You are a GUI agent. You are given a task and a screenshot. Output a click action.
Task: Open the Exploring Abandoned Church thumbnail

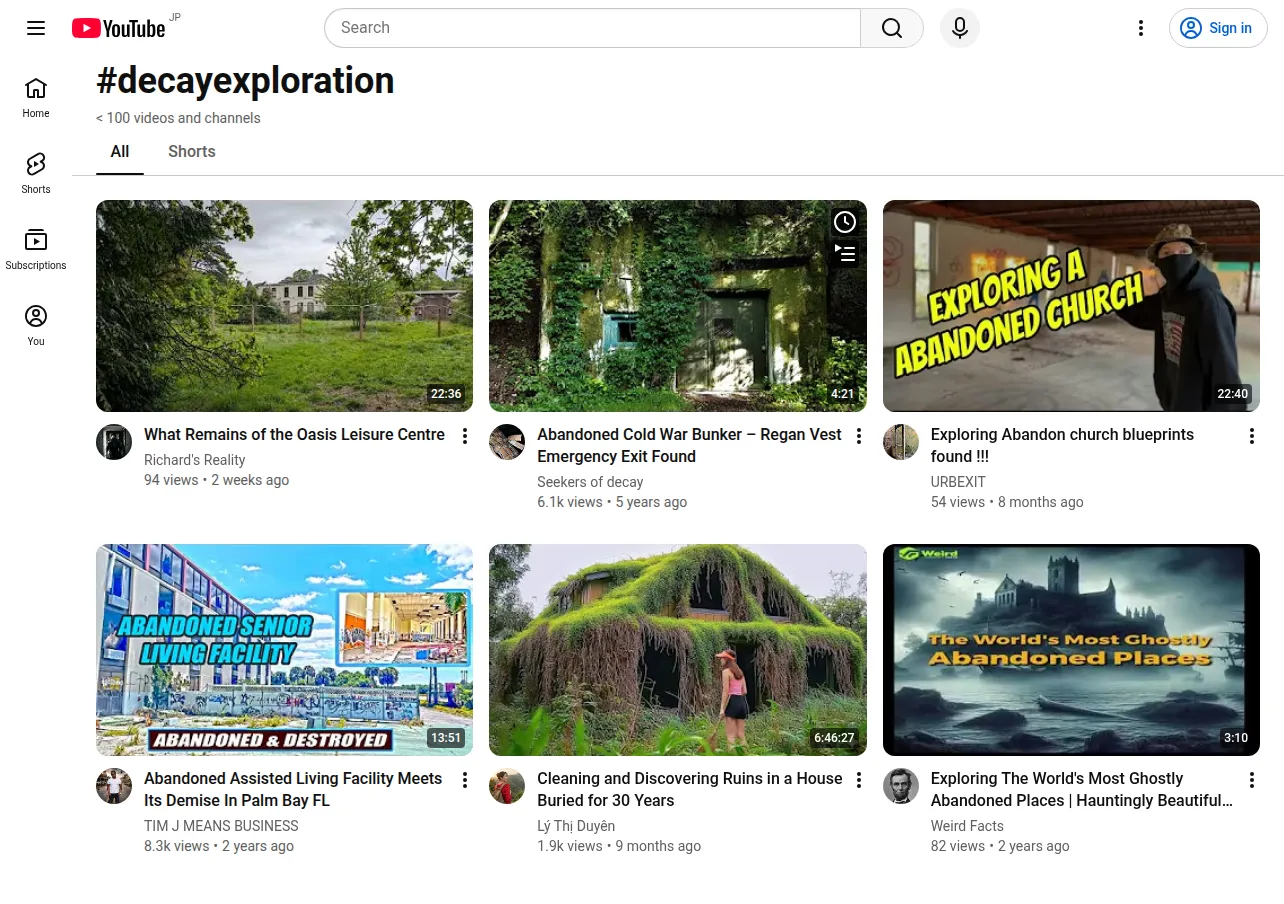(x=1071, y=306)
